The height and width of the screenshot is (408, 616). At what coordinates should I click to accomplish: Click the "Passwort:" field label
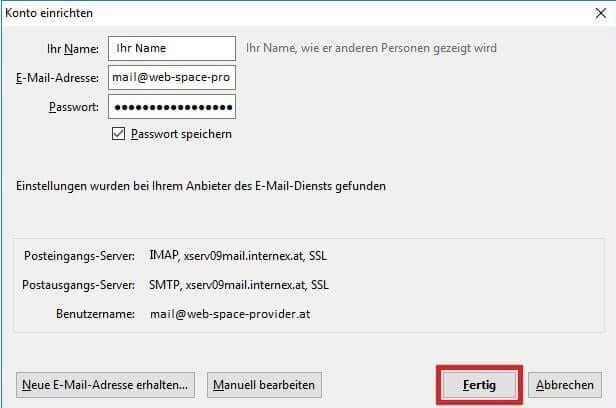[x=73, y=107]
